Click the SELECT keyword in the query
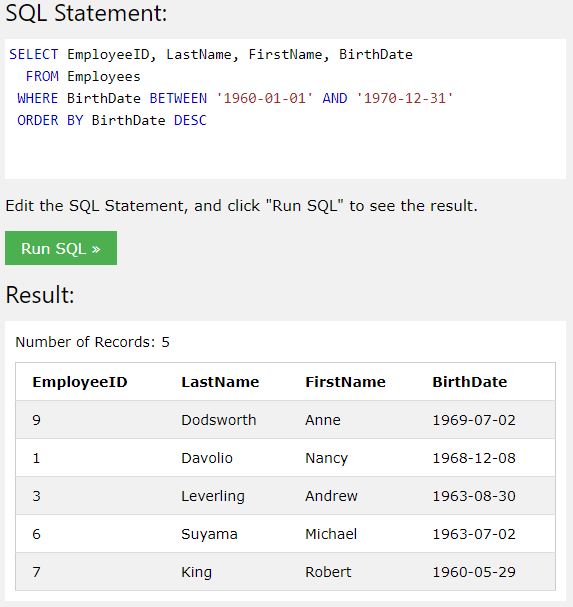This screenshot has width=573, height=607. point(34,54)
